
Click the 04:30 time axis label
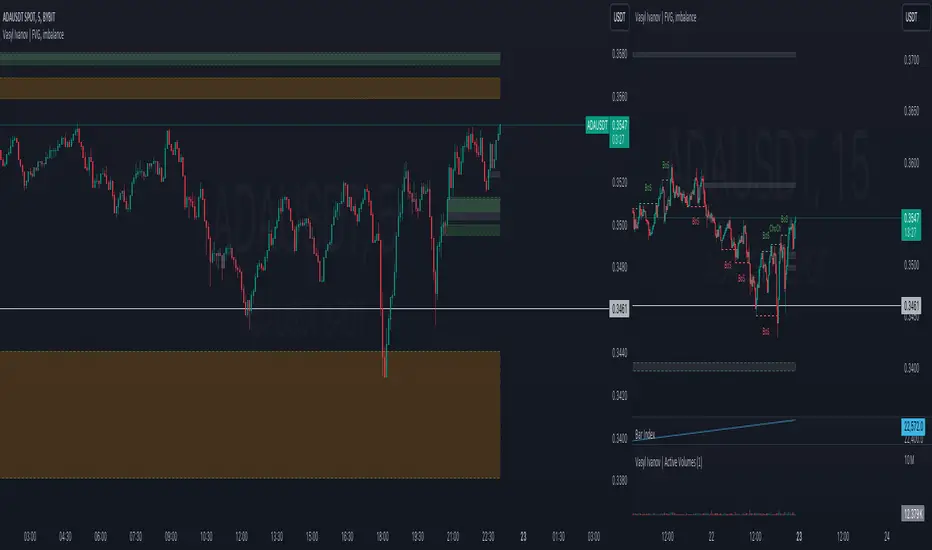[x=65, y=537]
